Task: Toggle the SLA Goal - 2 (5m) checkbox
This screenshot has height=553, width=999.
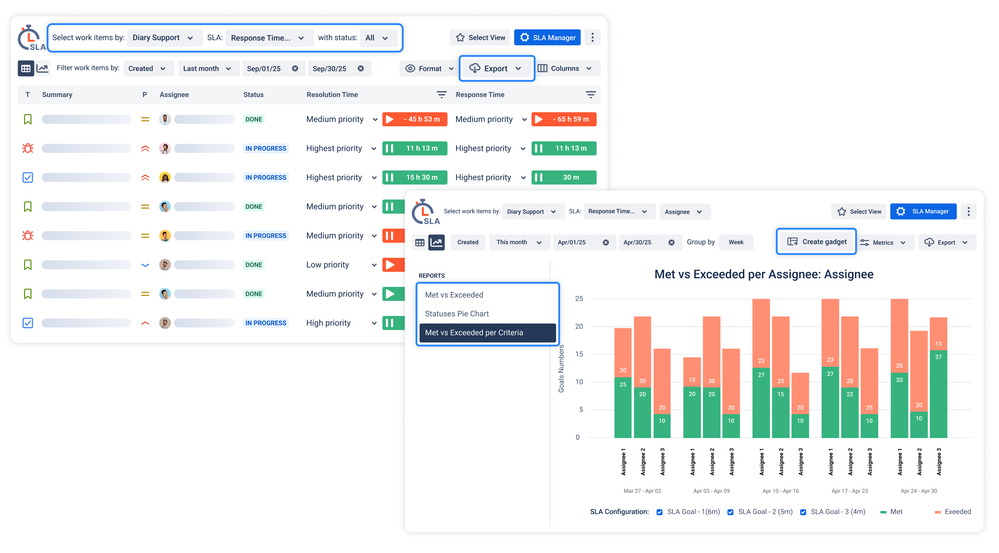Action: pyautogui.click(x=730, y=512)
